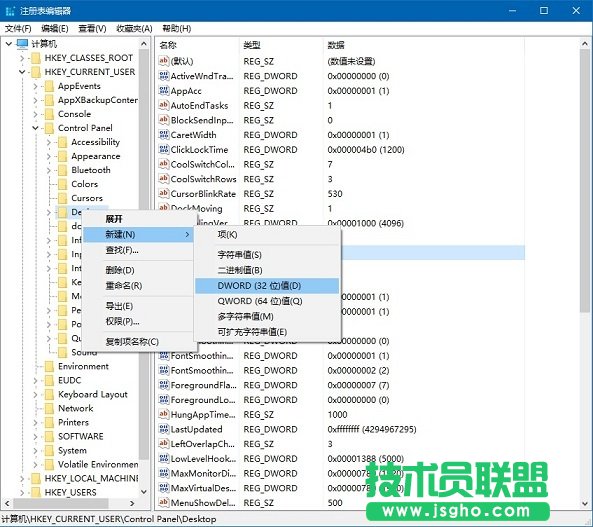Click the HKEY_CLASSES_ROOT folder icon
This screenshot has height=527, width=593.
click(x=36, y=58)
